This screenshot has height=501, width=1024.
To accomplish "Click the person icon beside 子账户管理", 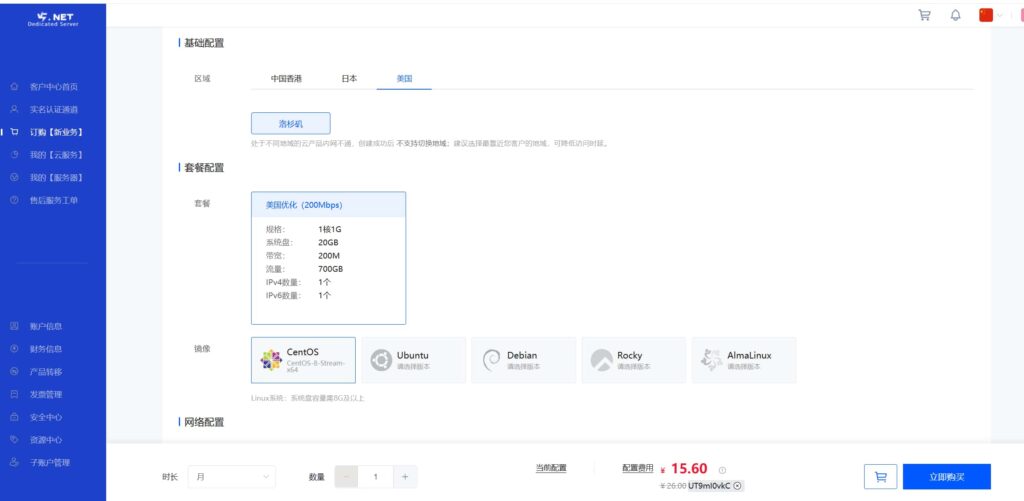I will pos(14,462).
